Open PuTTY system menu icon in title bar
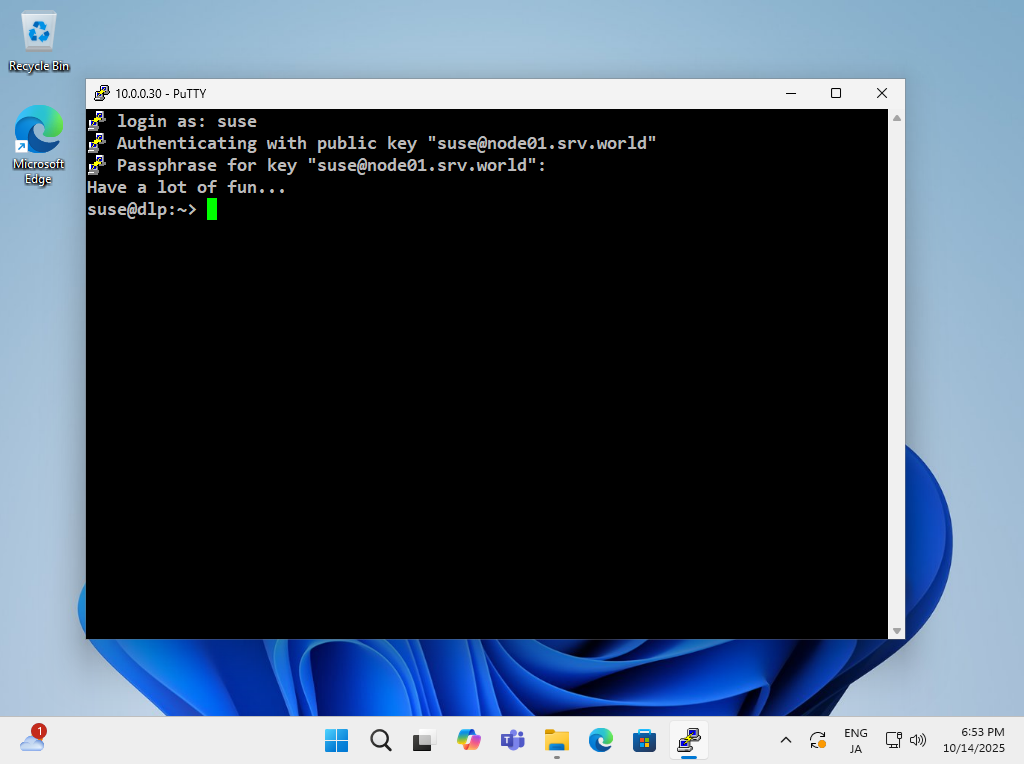The height and width of the screenshot is (764, 1024). (x=102, y=93)
